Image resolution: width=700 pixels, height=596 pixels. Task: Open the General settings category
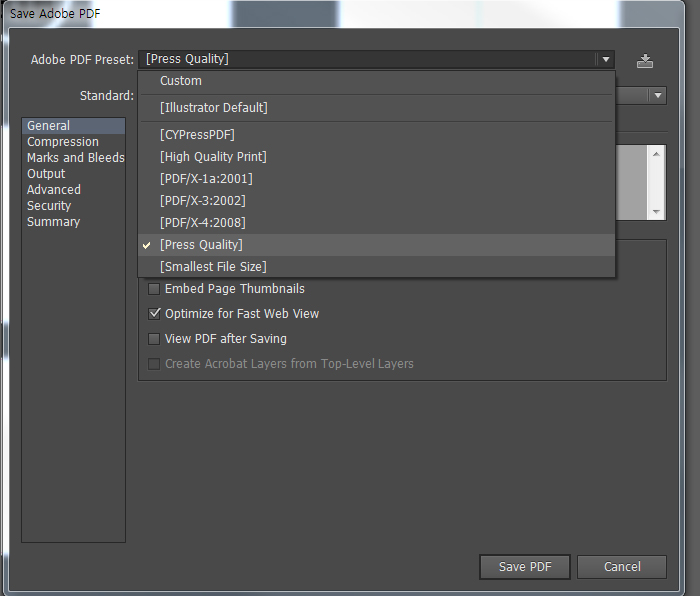click(x=73, y=126)
